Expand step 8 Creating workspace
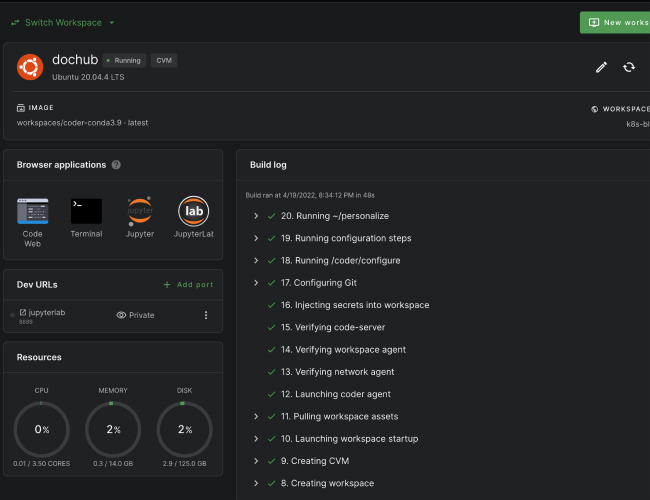Viewport: 650px width, 500px height. 256,483
